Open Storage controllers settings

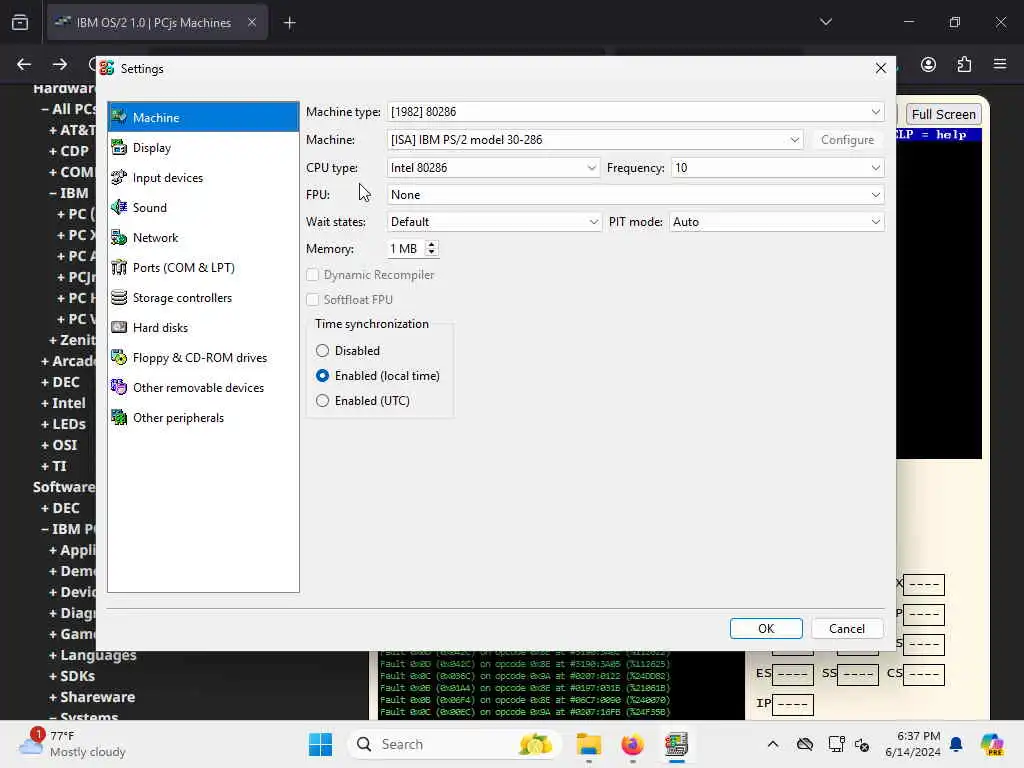203,298
